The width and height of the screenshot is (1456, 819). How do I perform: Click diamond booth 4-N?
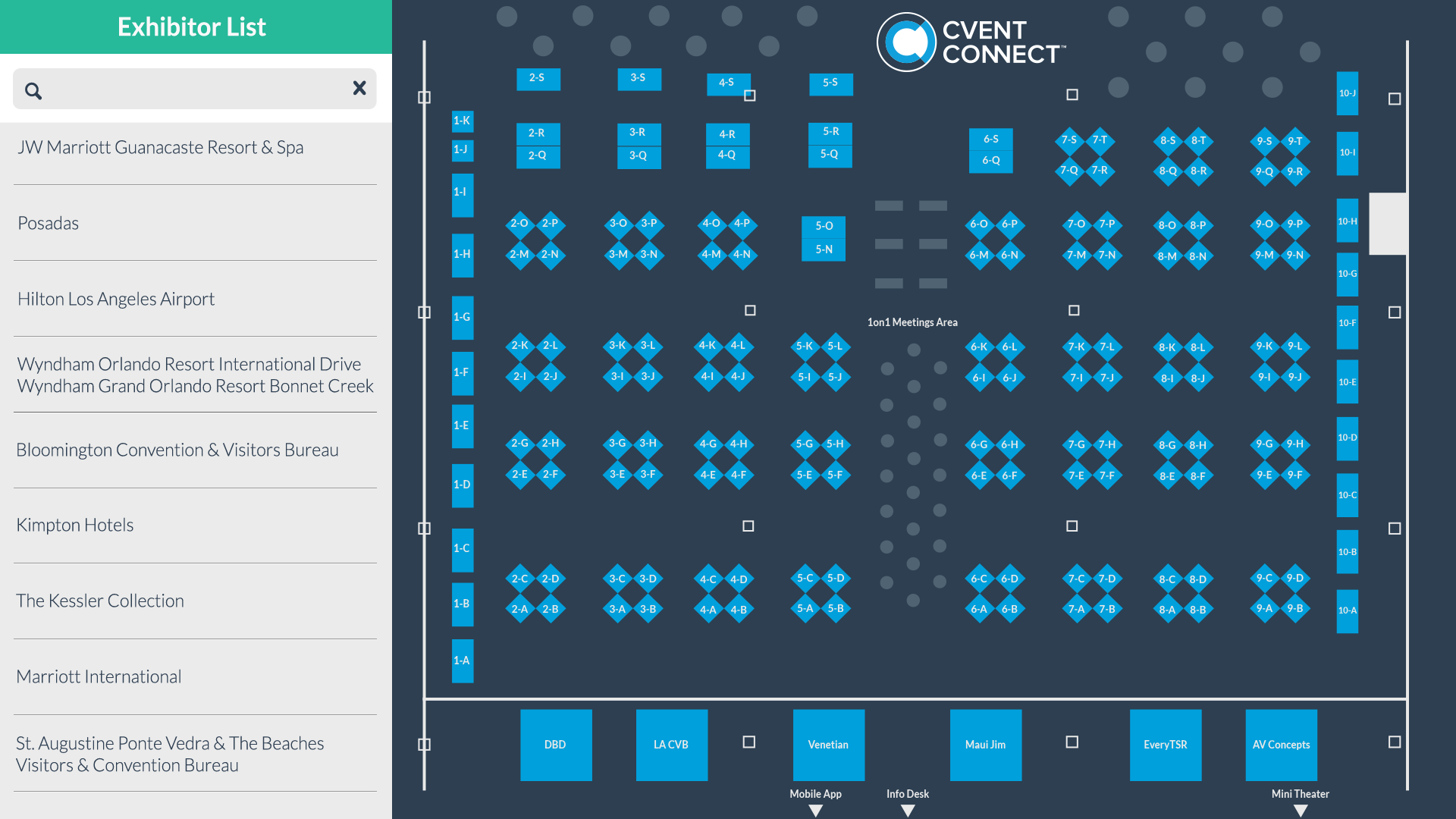[x=742, y=255]
